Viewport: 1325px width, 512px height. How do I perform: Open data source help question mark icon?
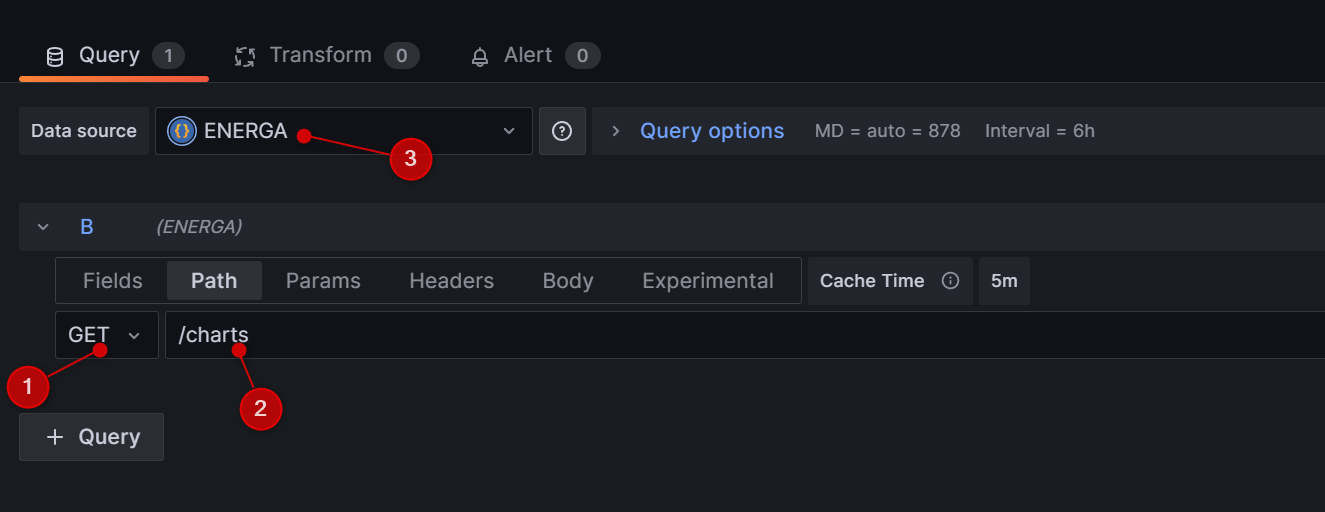tap(562, 131)
